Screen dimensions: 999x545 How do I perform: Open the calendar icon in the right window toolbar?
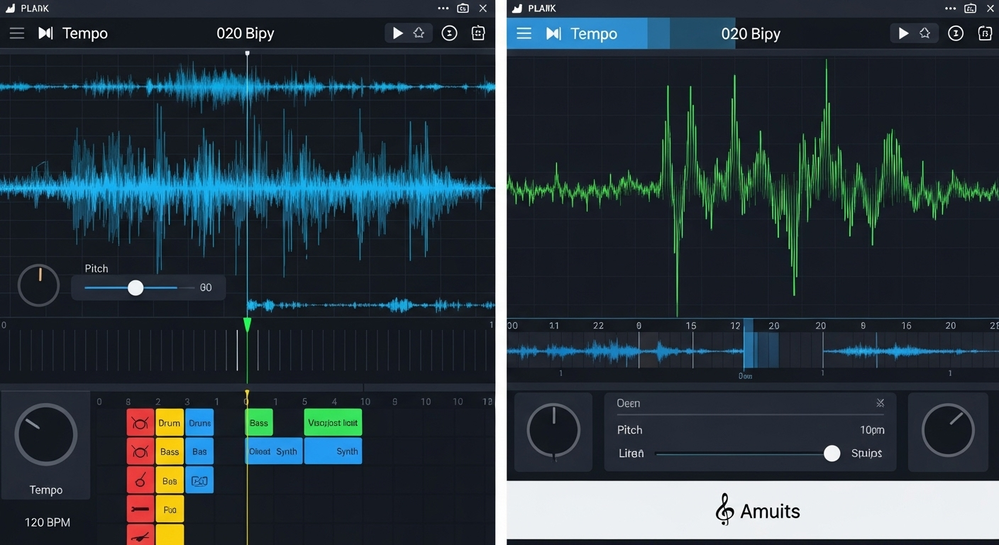(x=984, y=33)
